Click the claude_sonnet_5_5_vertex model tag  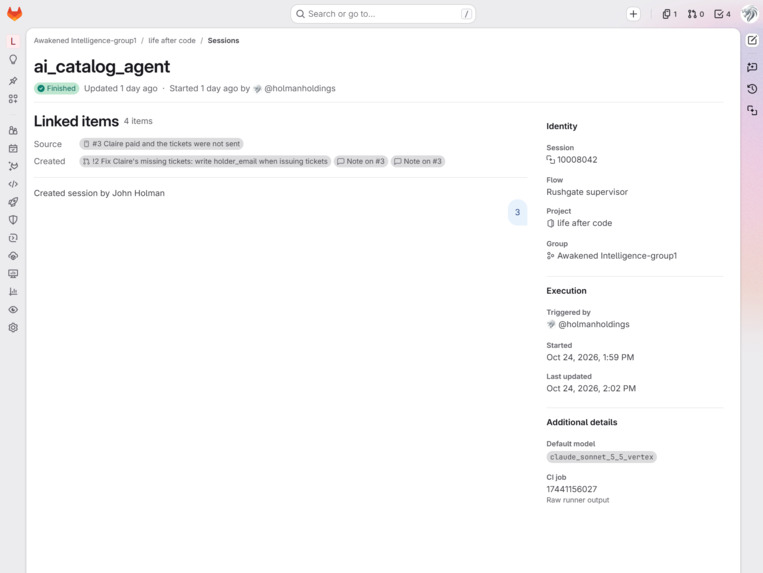pyautogui.click(x=601, y=457)
